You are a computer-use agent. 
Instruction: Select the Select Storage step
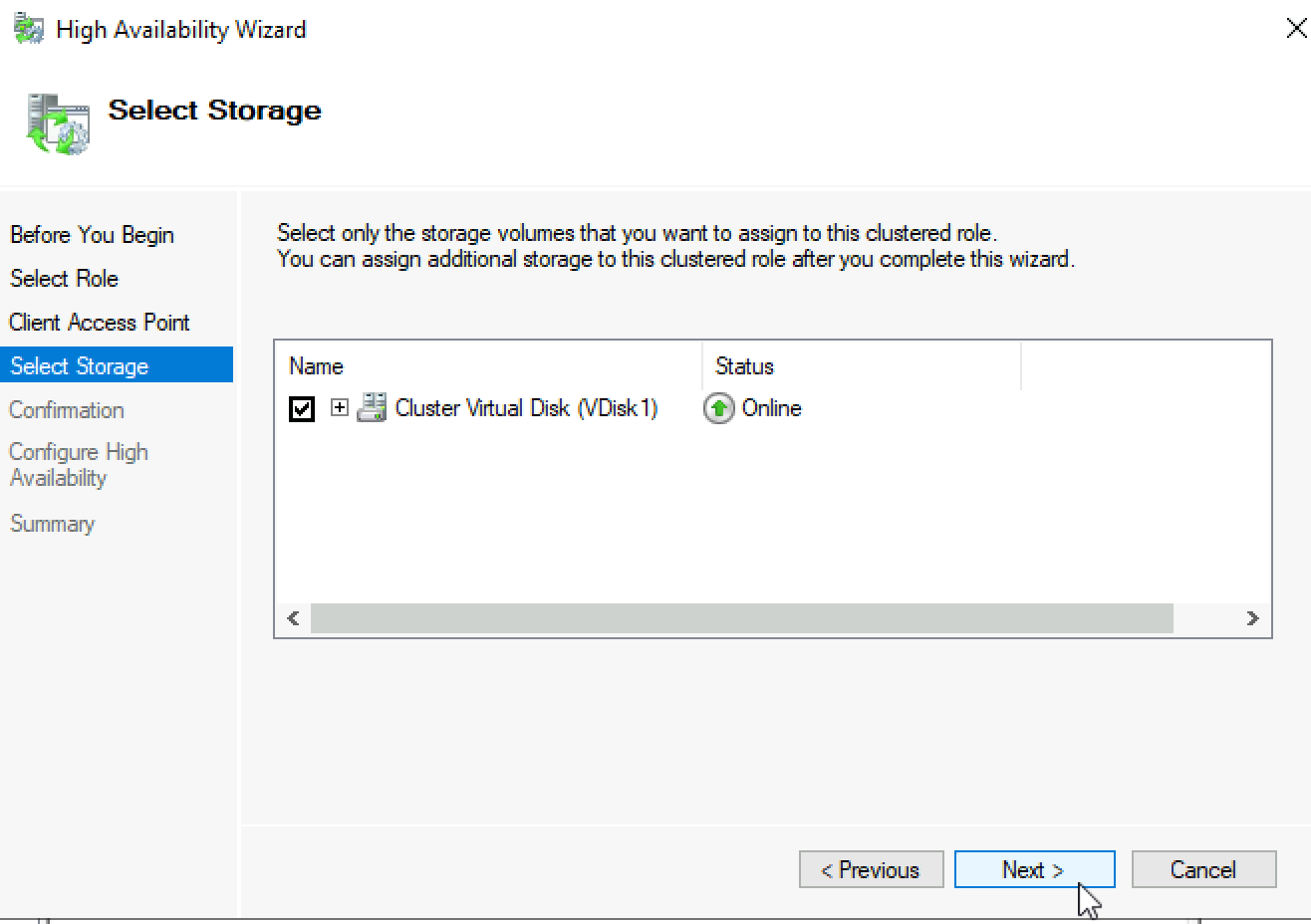[117, 365]
